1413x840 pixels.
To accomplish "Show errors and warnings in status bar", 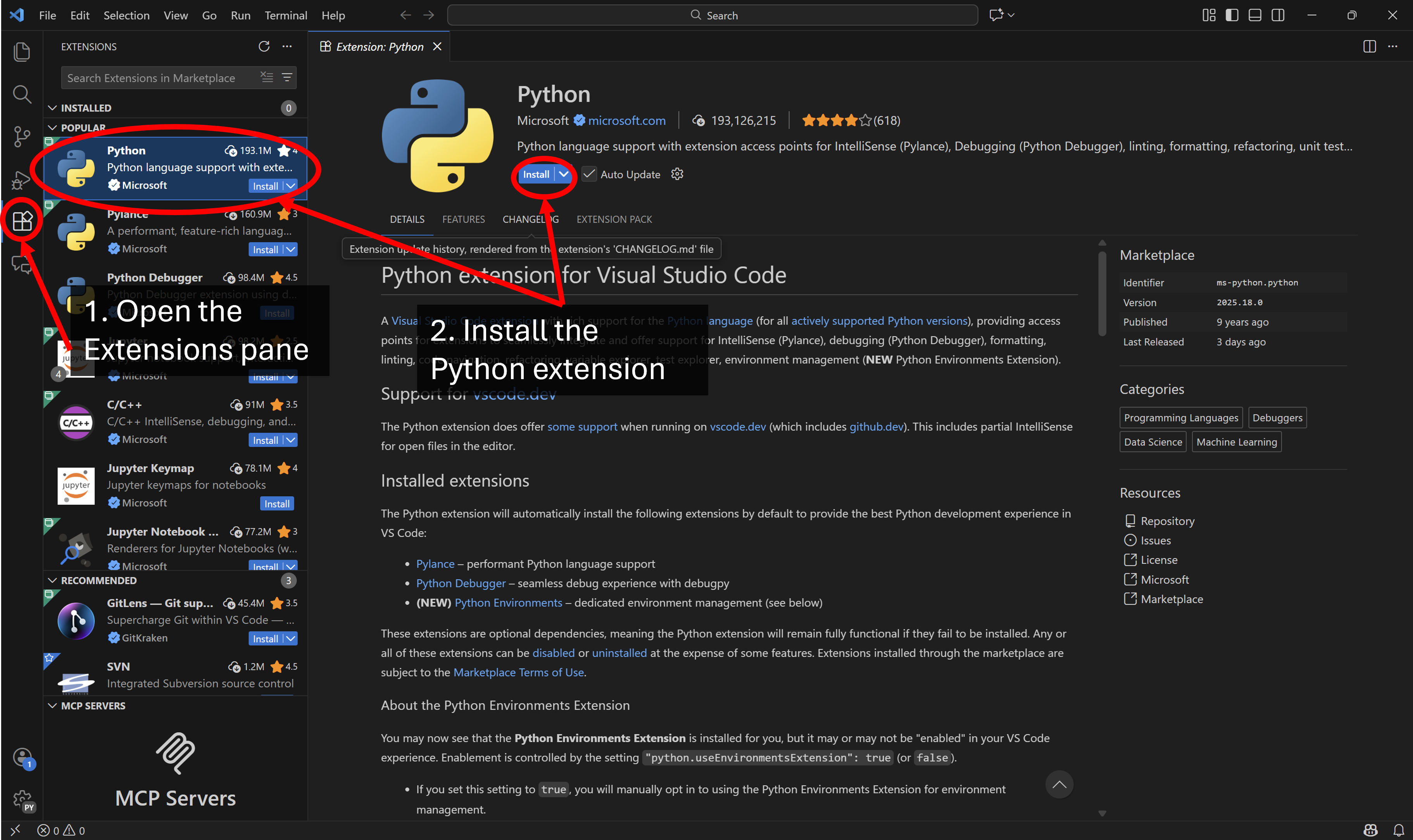I will coord(61,830).
